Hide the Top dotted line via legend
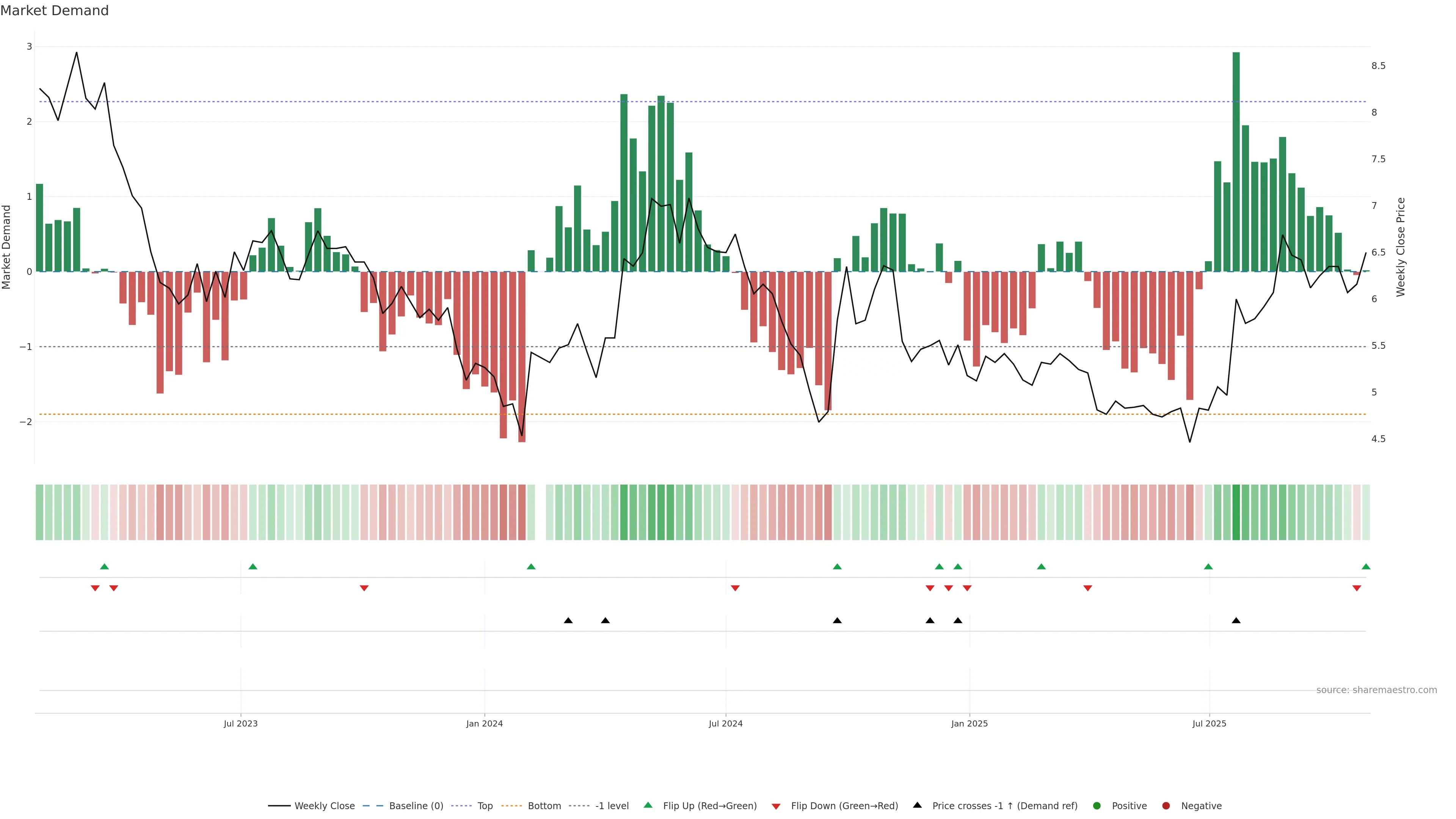The width and height of the screenshot is (1456, 819). tap(485, 805)
